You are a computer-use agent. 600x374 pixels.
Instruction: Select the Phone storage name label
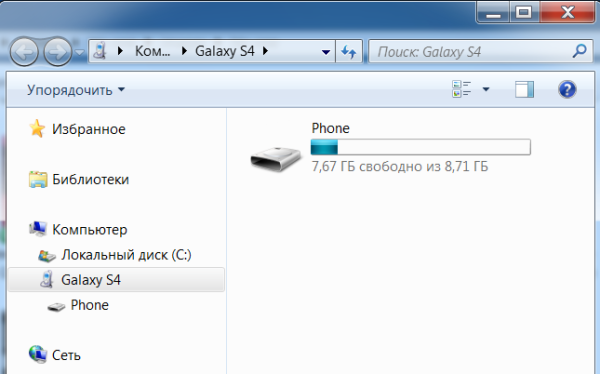tap(331, 128)
